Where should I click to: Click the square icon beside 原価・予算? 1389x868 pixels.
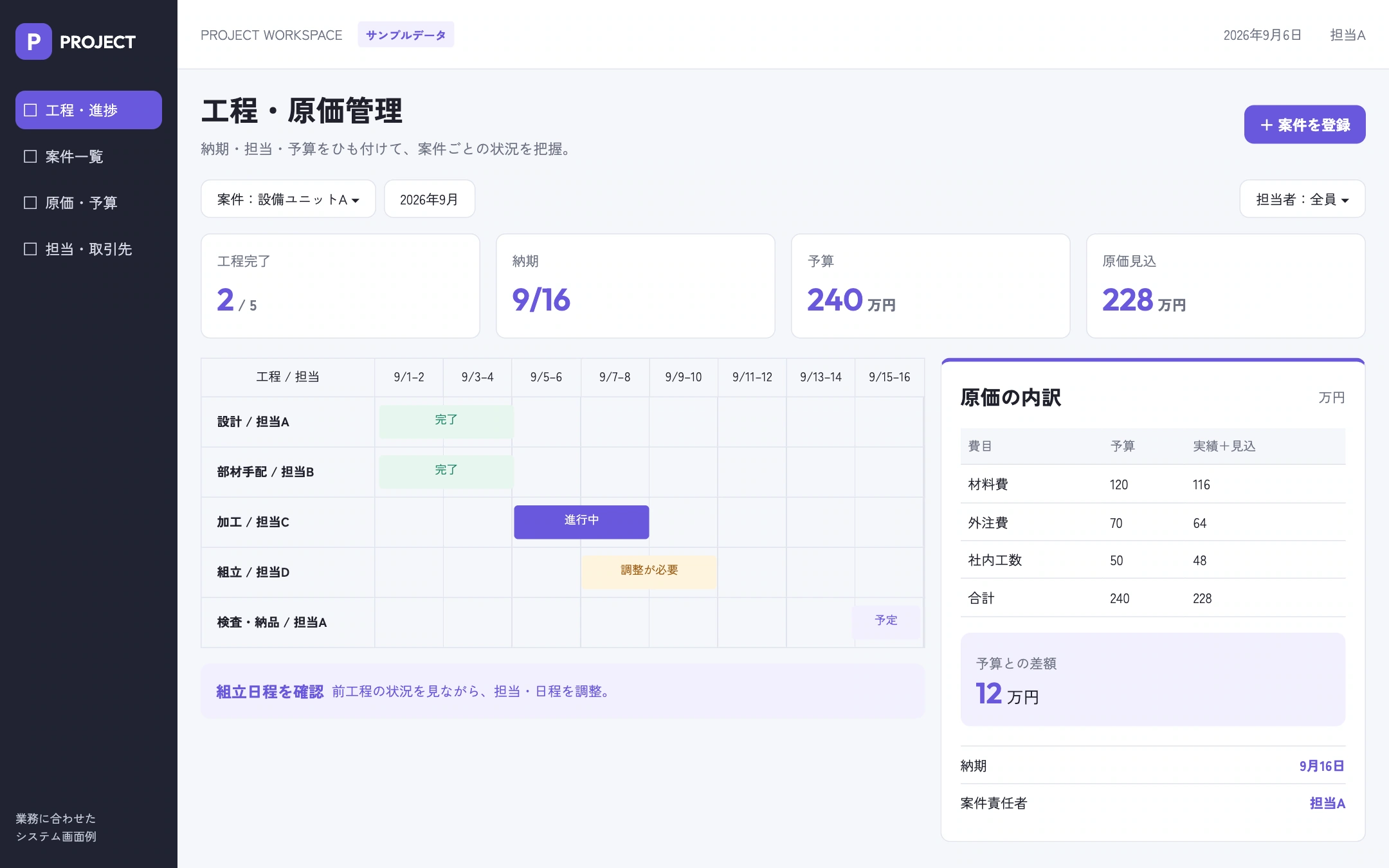coord(30,203)
